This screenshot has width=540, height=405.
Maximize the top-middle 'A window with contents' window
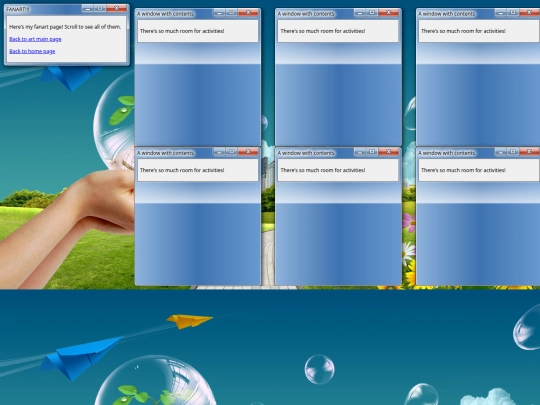pyautogui.click(x=372, y=13)
